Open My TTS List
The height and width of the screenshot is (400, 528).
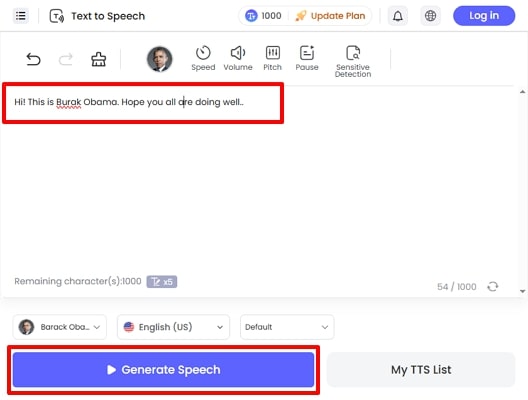(421, 370)
